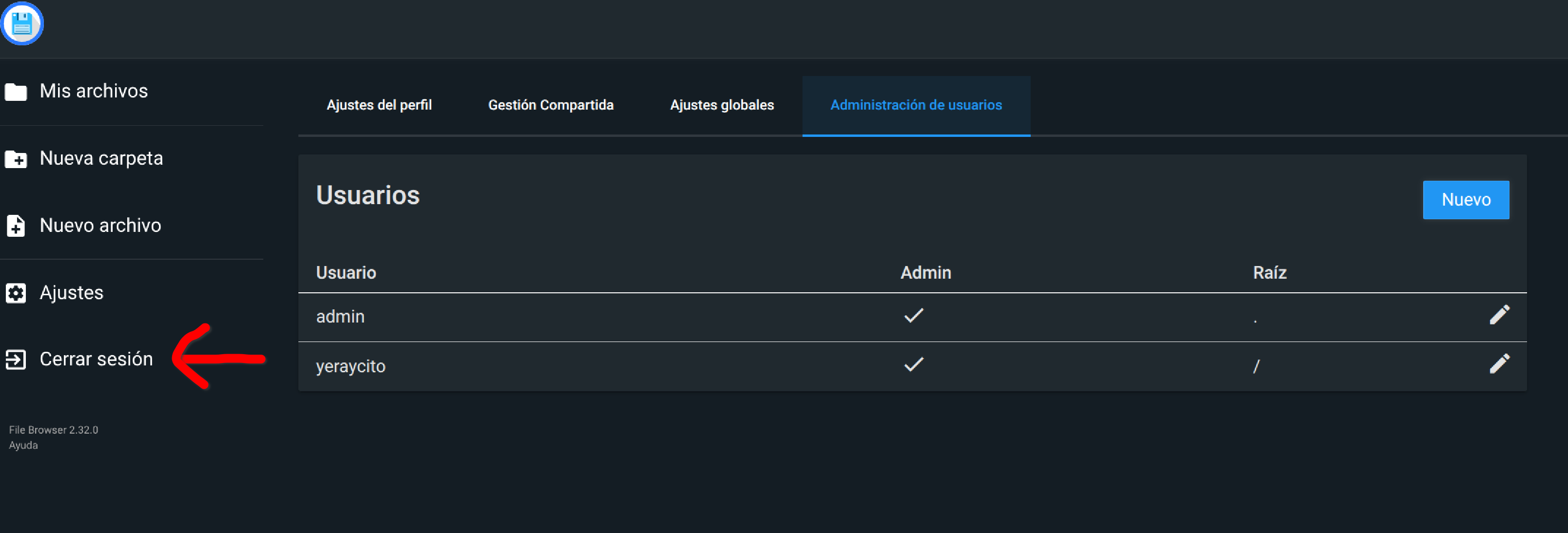
Task: Open the Ajustes globales tab
Action: (x=721, y=105)
